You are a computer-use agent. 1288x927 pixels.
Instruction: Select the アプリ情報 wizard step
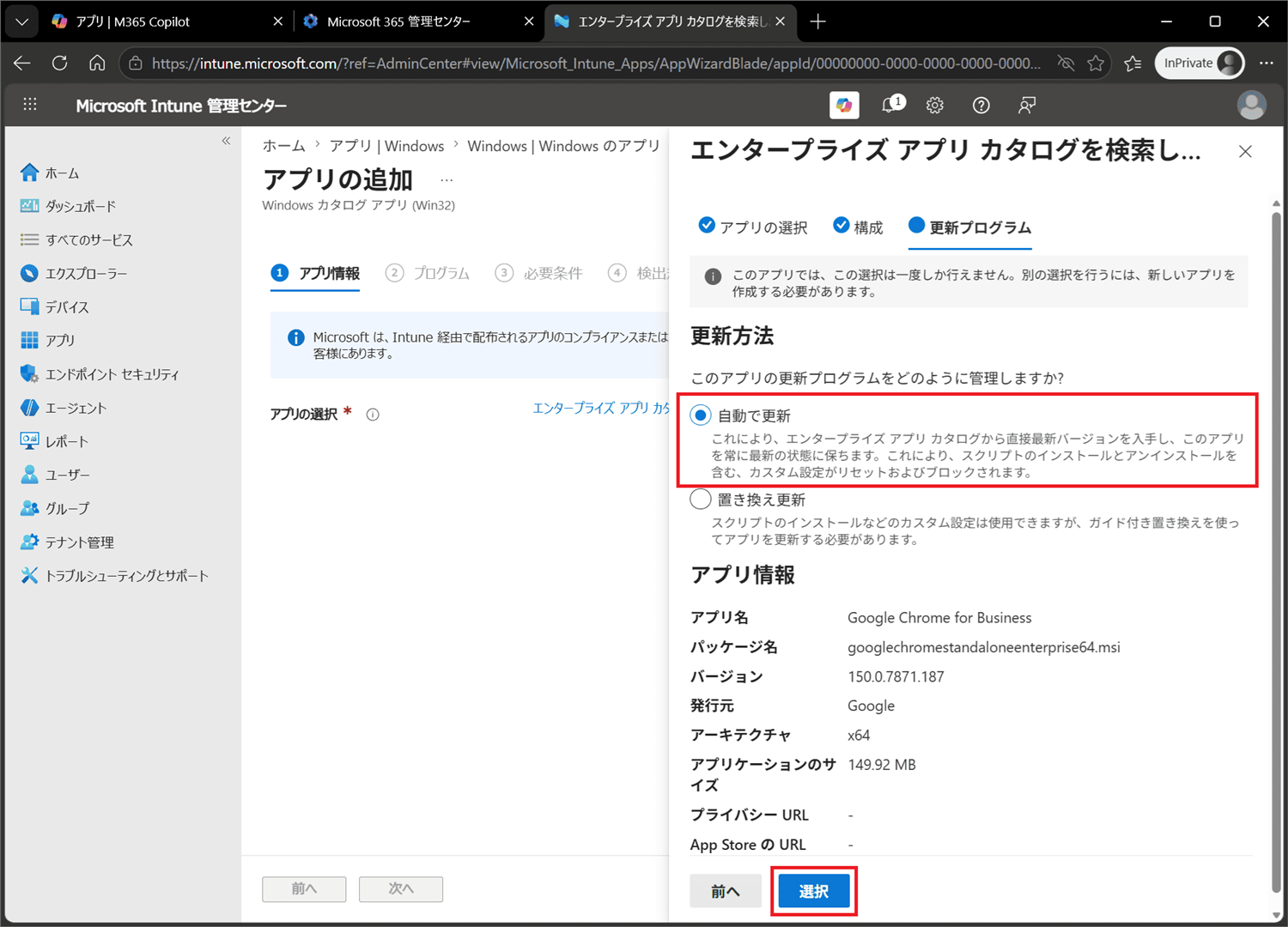click(x=315, y=273)
